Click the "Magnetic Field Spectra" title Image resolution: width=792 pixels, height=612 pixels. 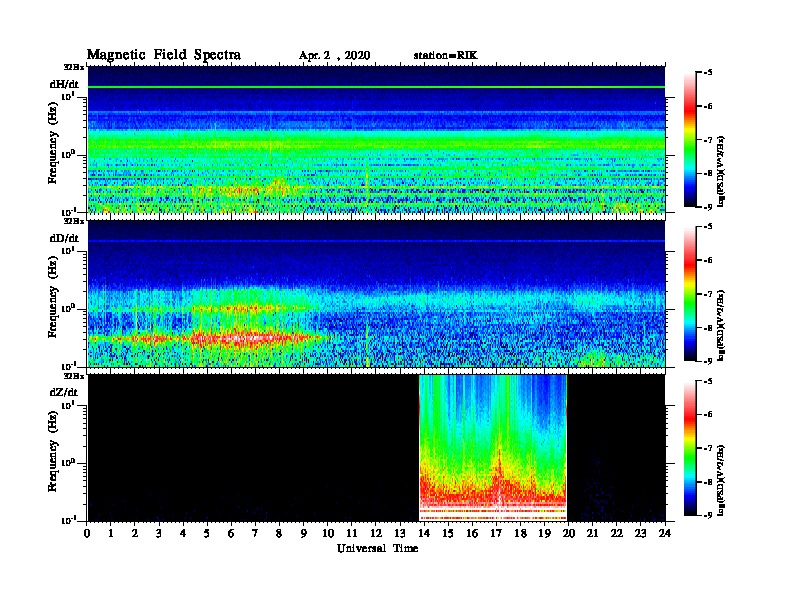[164, 55]
